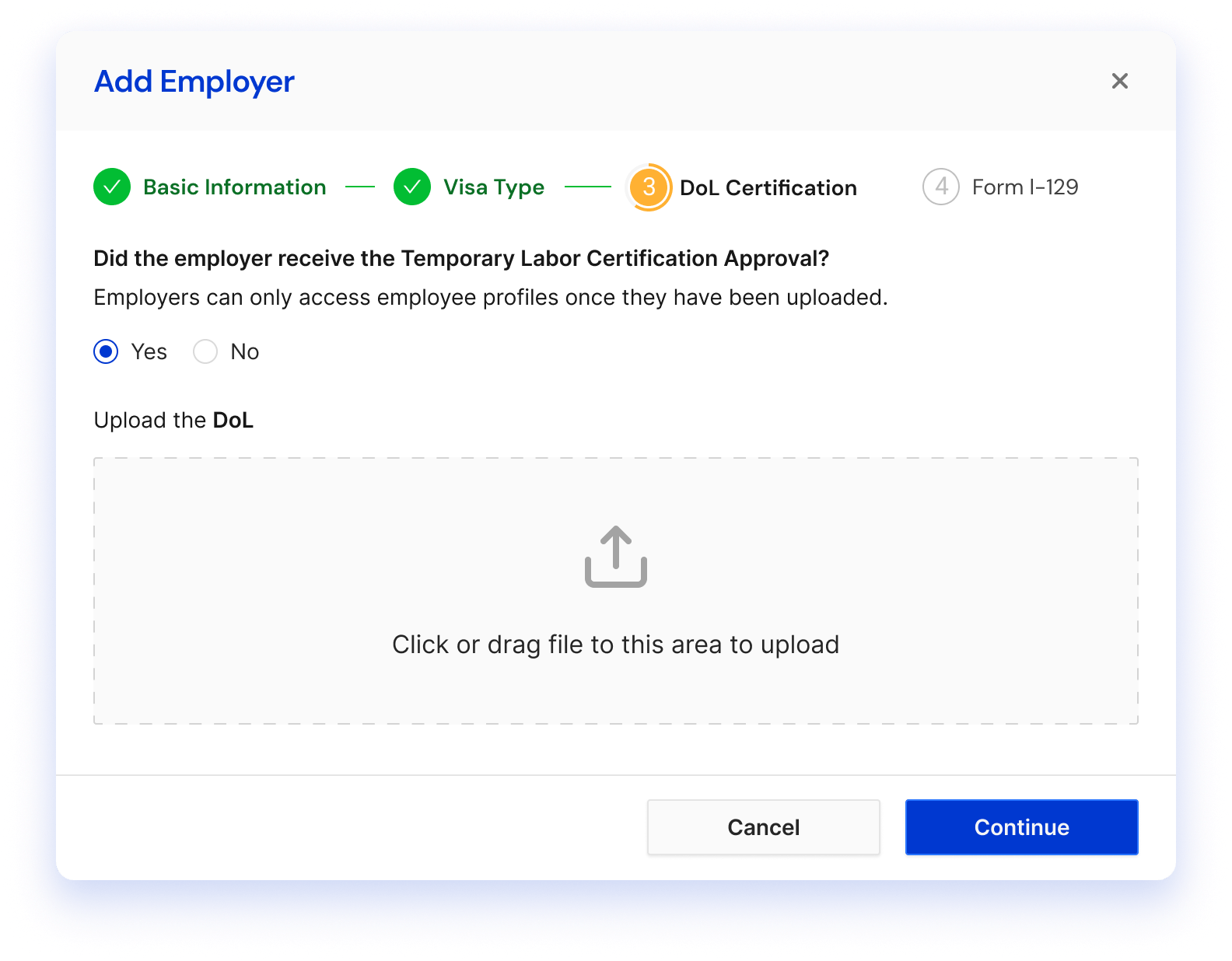Click the 'Upload the DoL' label
1232x961 pixels.
click(x=173, y=421)
